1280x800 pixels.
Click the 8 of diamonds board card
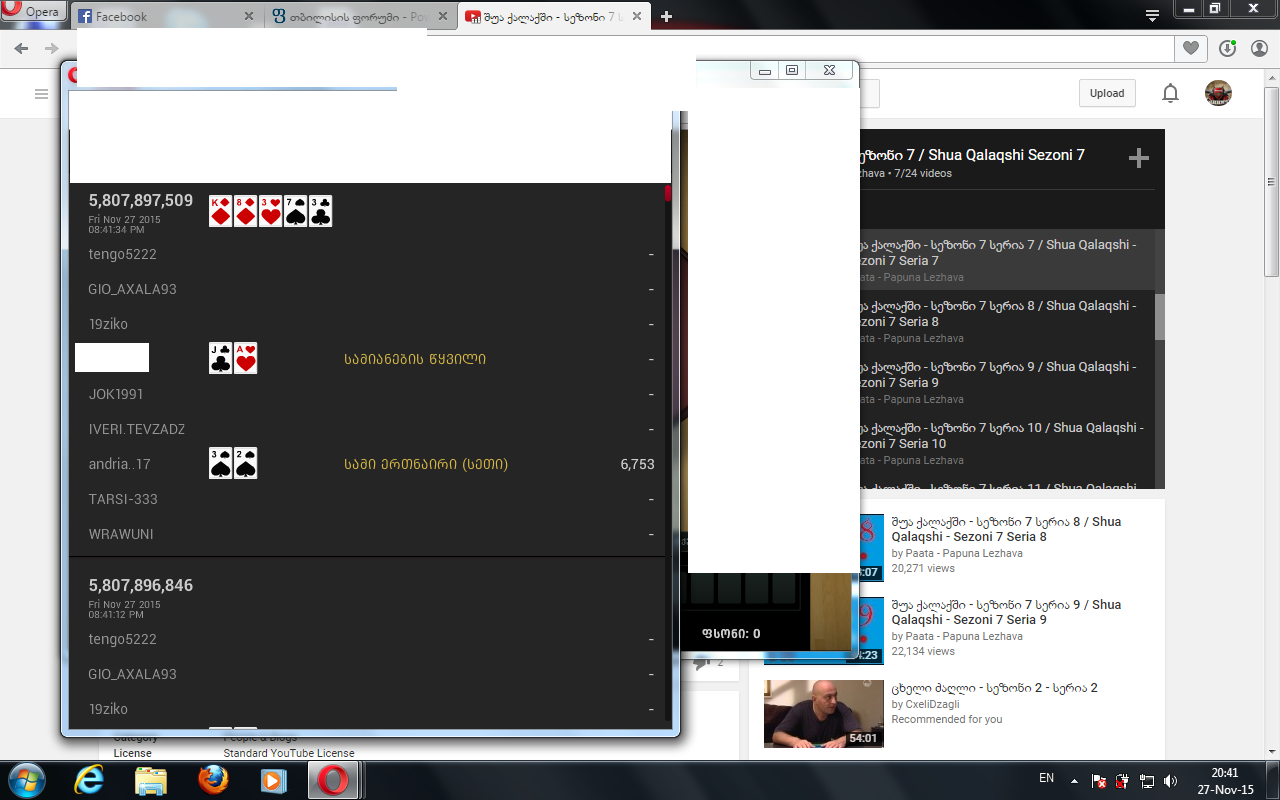pyautogui.click(x=246, y=211)
